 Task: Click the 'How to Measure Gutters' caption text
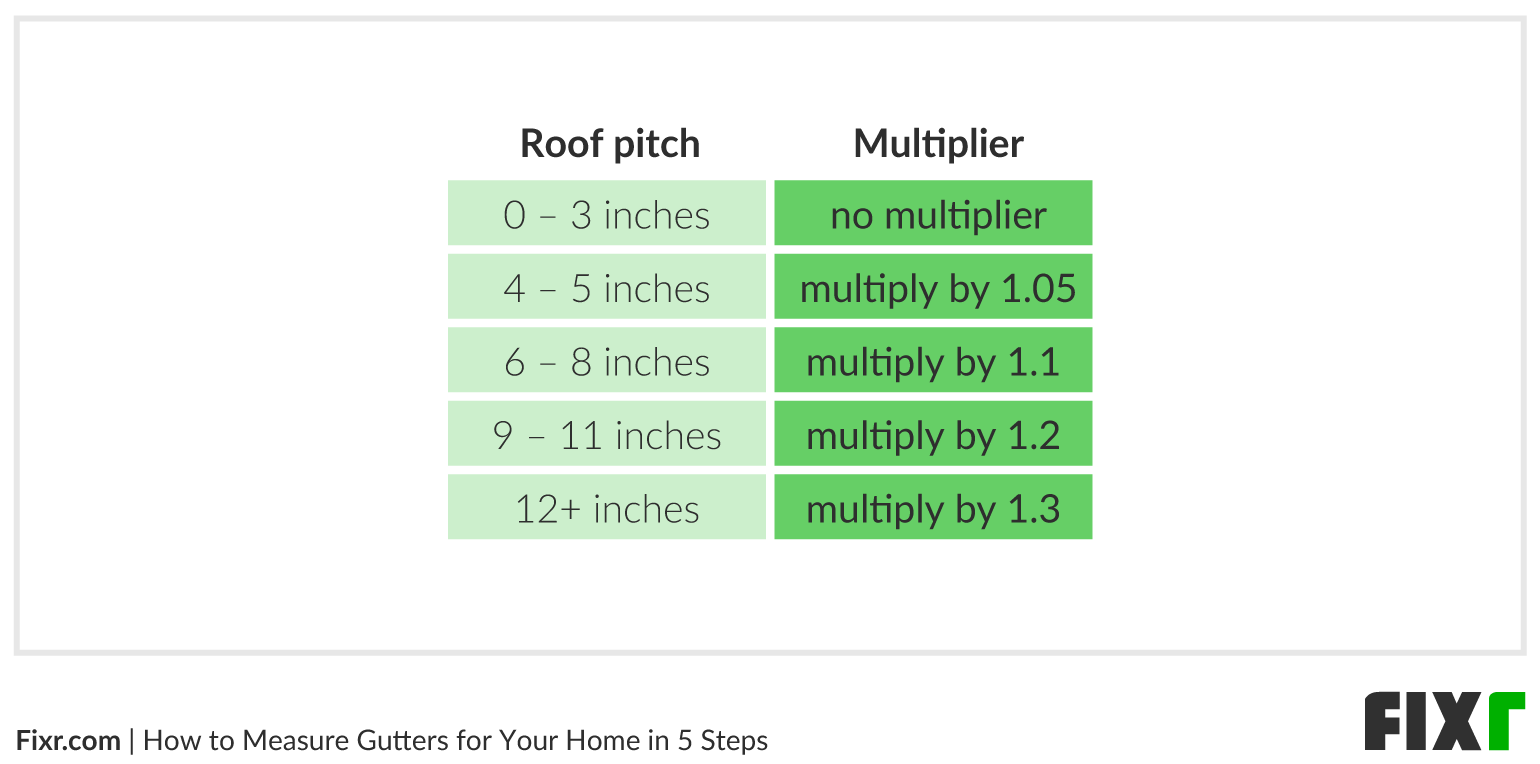pyautogui.click(x=455, y=741)
